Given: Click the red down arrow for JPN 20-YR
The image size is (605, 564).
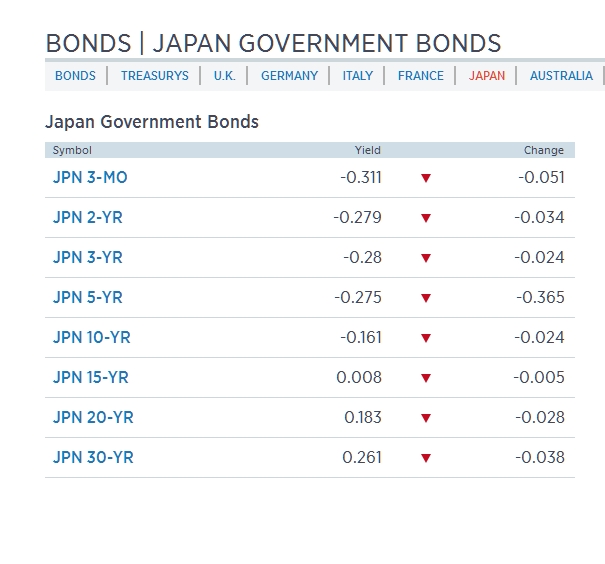Looking at the screenshot, I should (x=425, y=418).
